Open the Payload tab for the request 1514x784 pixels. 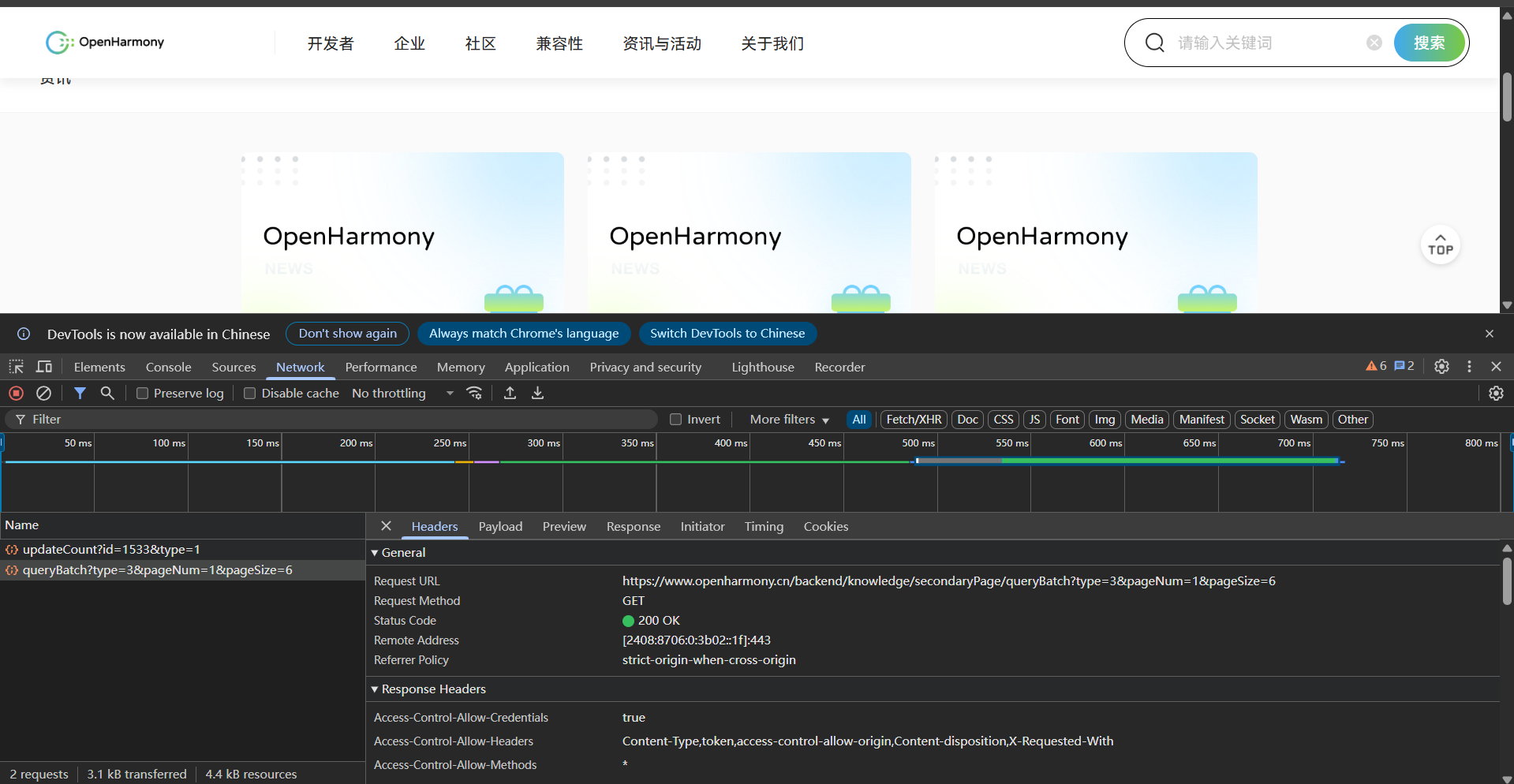click(500, 527)
